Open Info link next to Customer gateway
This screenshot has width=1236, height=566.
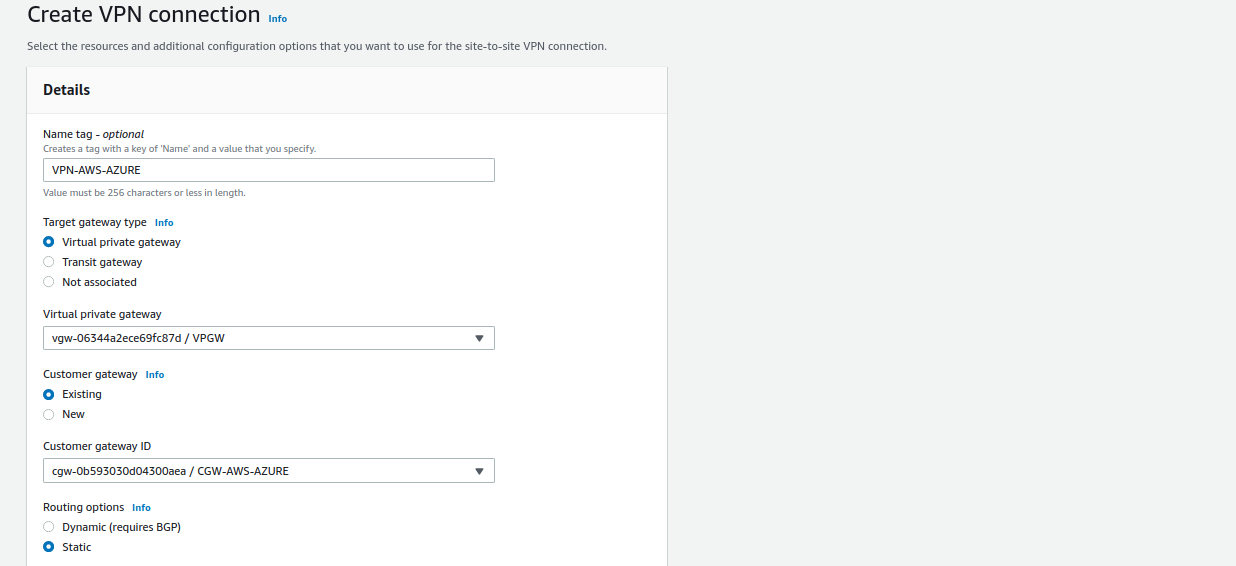155,375
